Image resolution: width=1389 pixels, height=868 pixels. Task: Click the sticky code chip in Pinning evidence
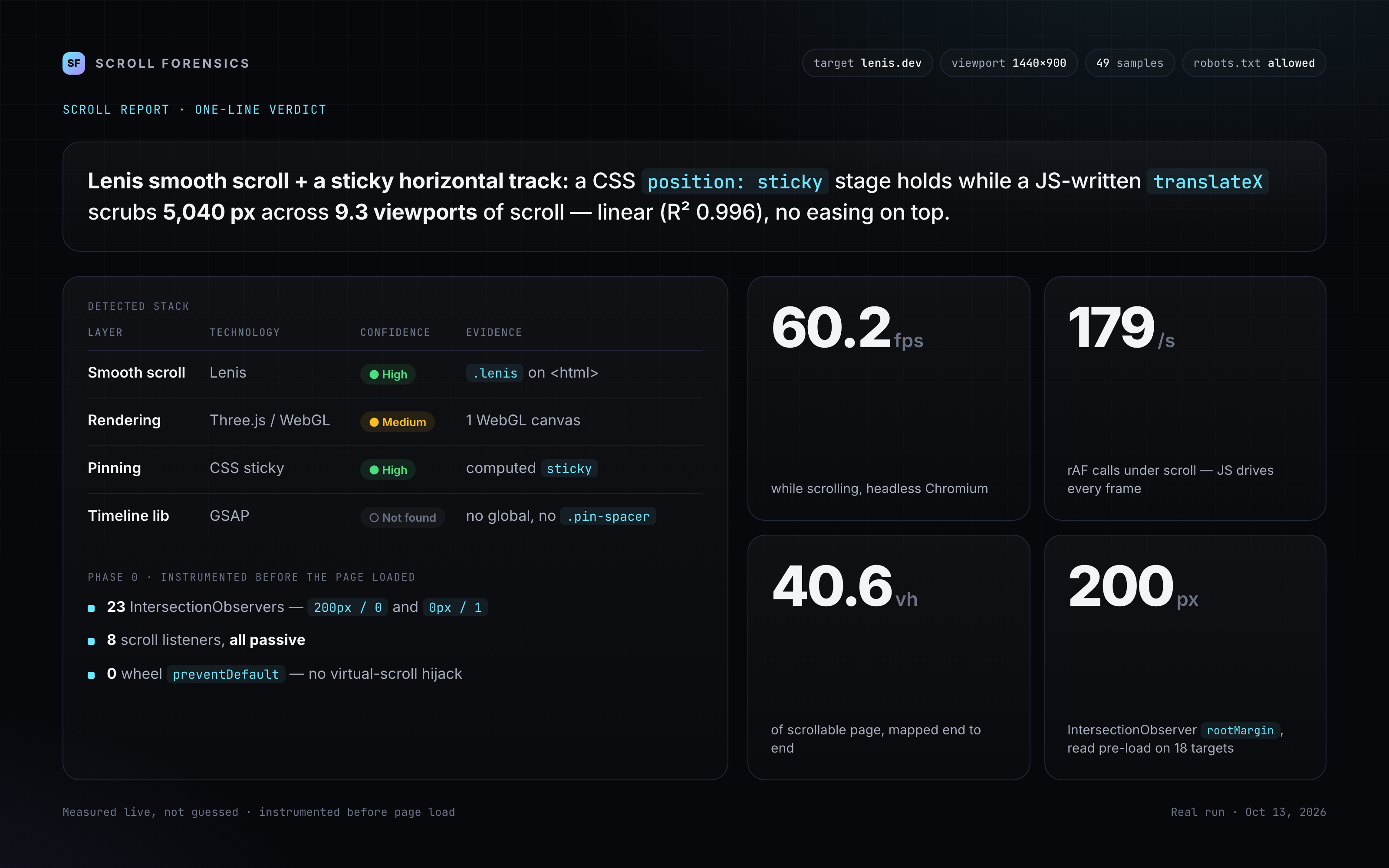pos(569,468)
